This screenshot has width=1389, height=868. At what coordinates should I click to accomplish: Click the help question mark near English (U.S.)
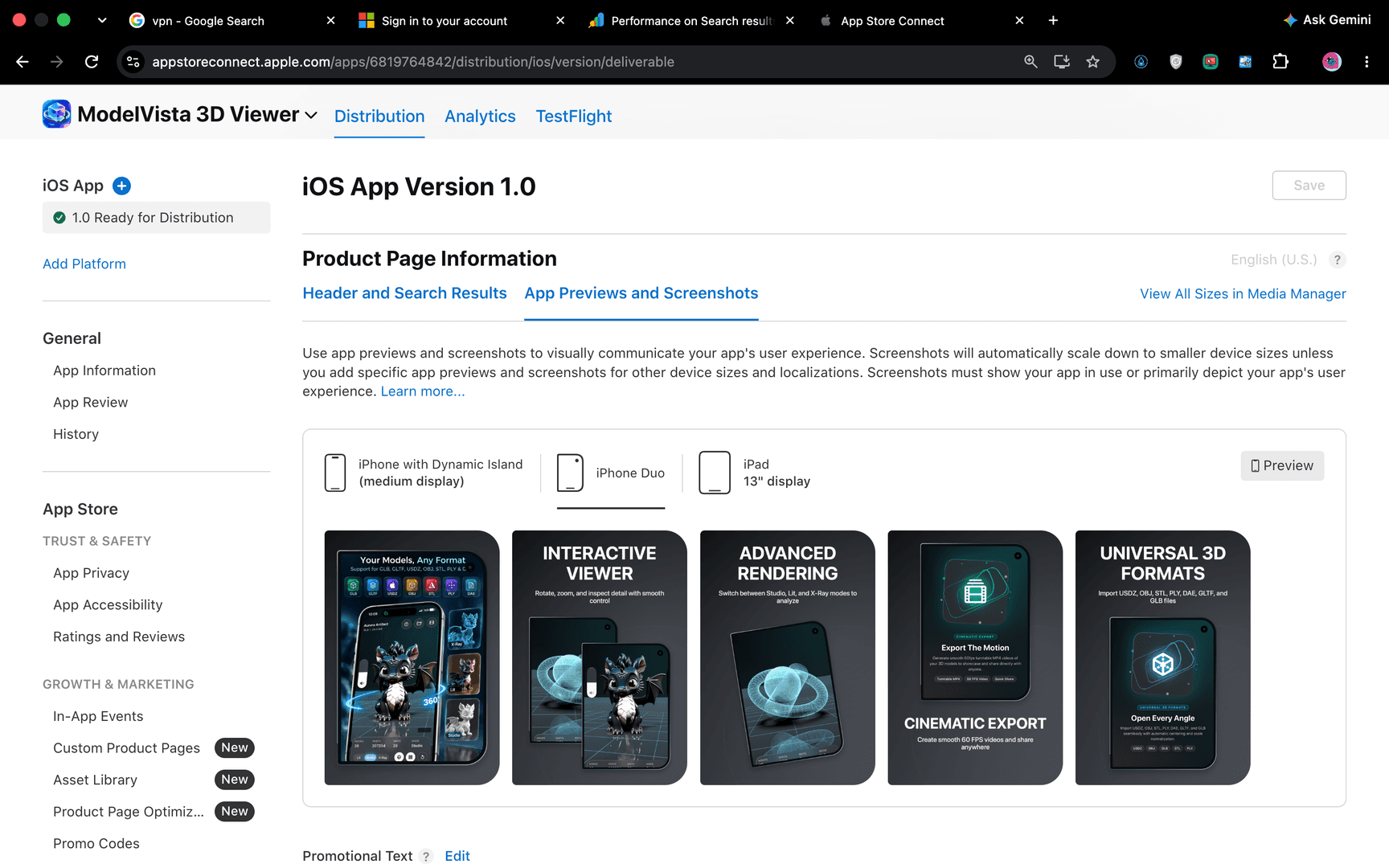tap(1337, 260)
